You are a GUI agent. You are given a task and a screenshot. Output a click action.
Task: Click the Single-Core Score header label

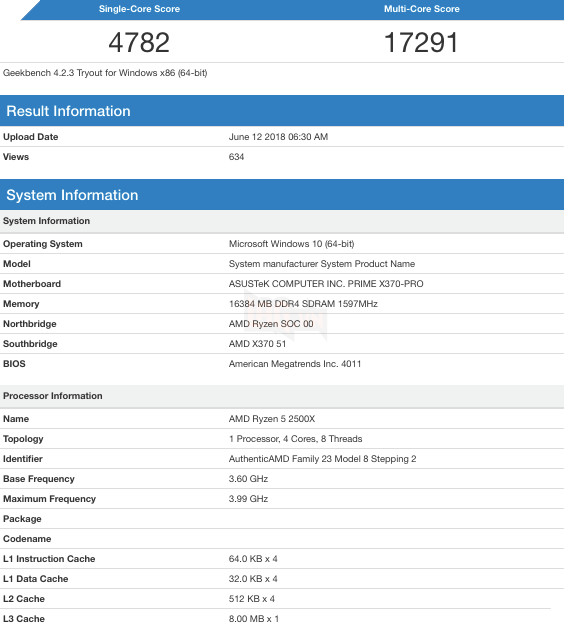tap(141, 9)
